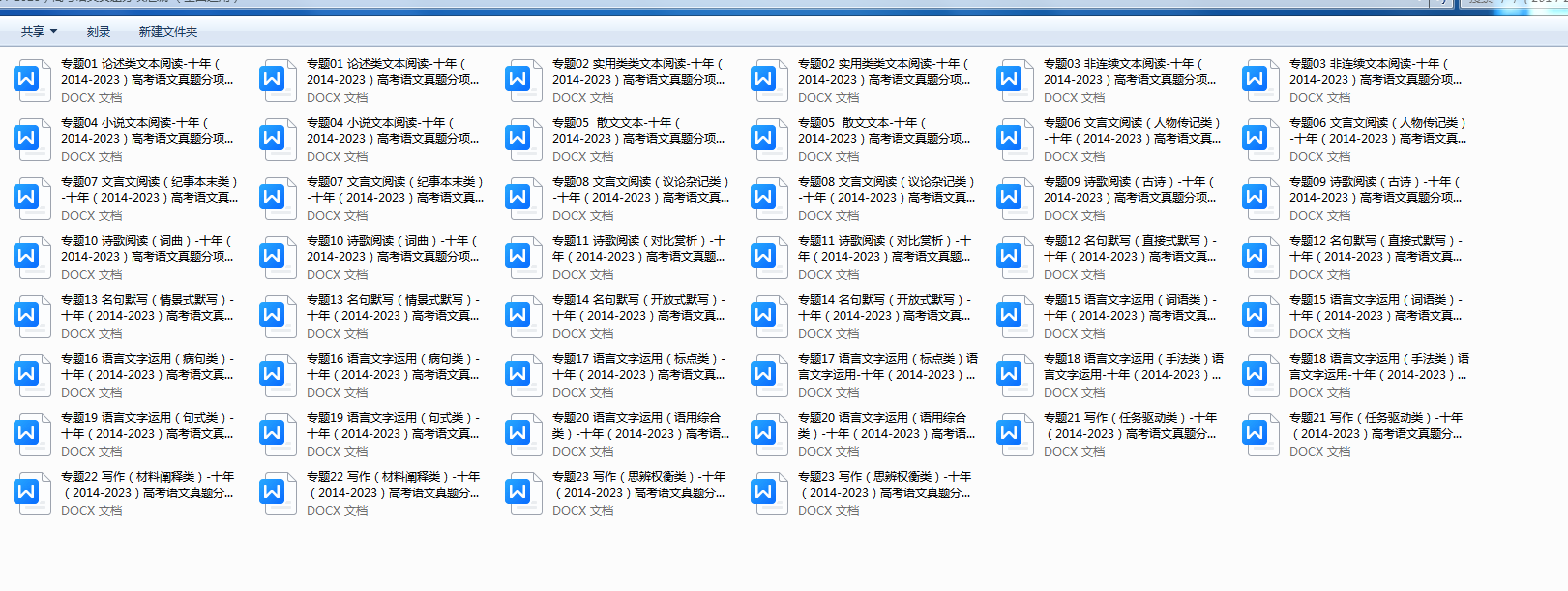Select the second 专题04 小说文本阅读 file name
Image resolution: width=1568 pixels, height=591 pixels.
(x=393, y=131)
